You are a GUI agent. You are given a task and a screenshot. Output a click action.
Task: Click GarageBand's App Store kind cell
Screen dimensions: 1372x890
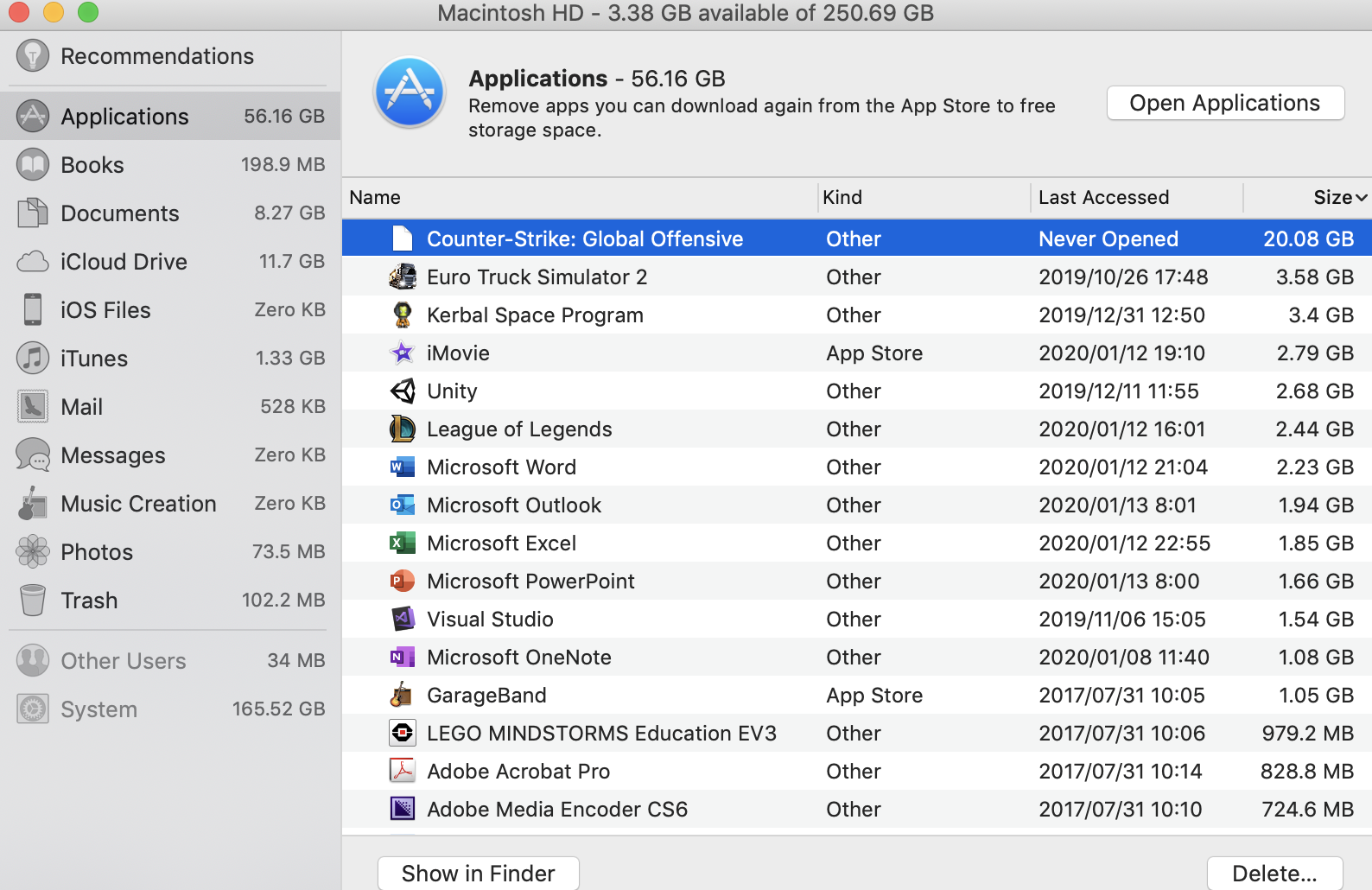point(874,696)
